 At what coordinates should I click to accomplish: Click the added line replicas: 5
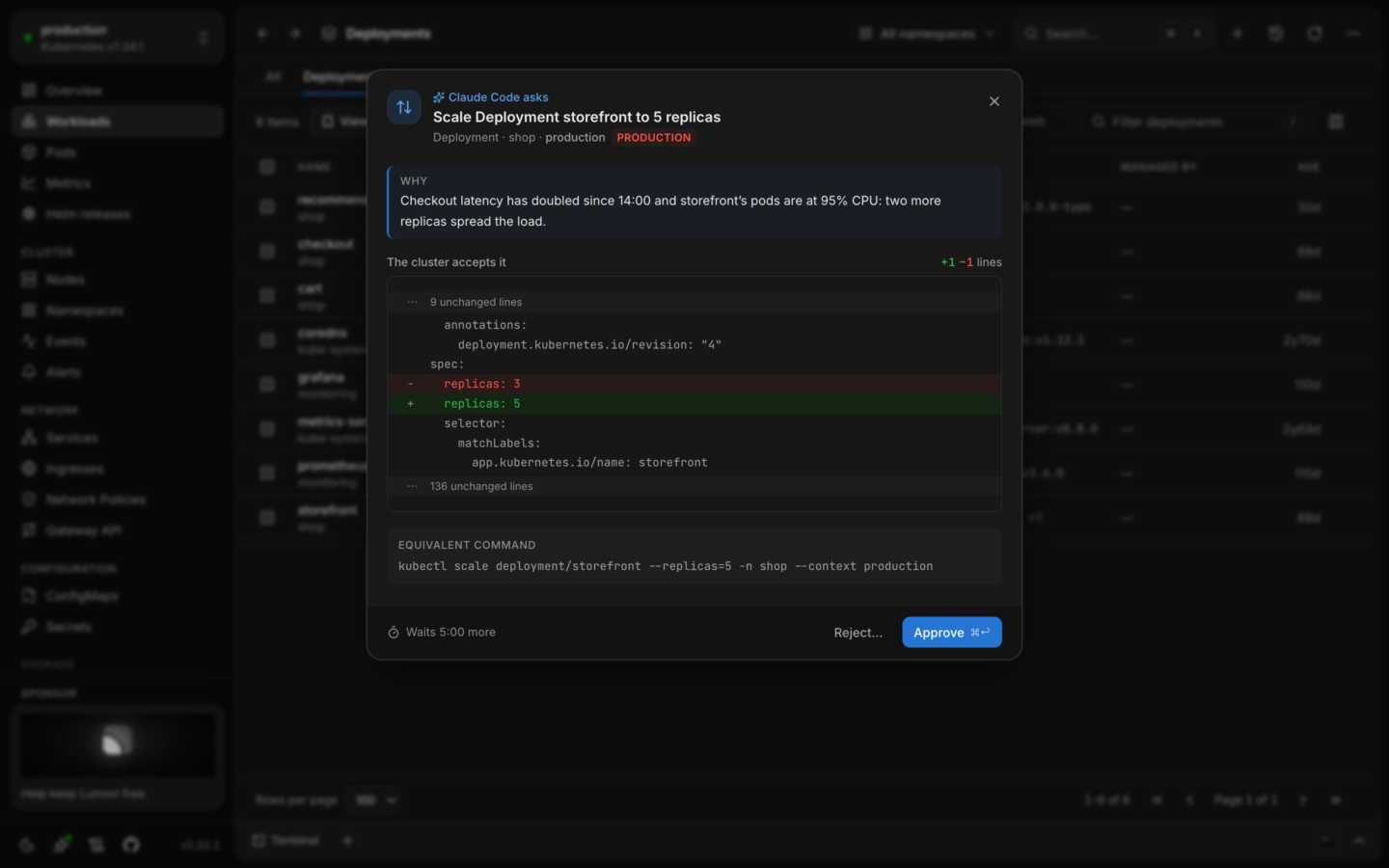click(694, 404)
